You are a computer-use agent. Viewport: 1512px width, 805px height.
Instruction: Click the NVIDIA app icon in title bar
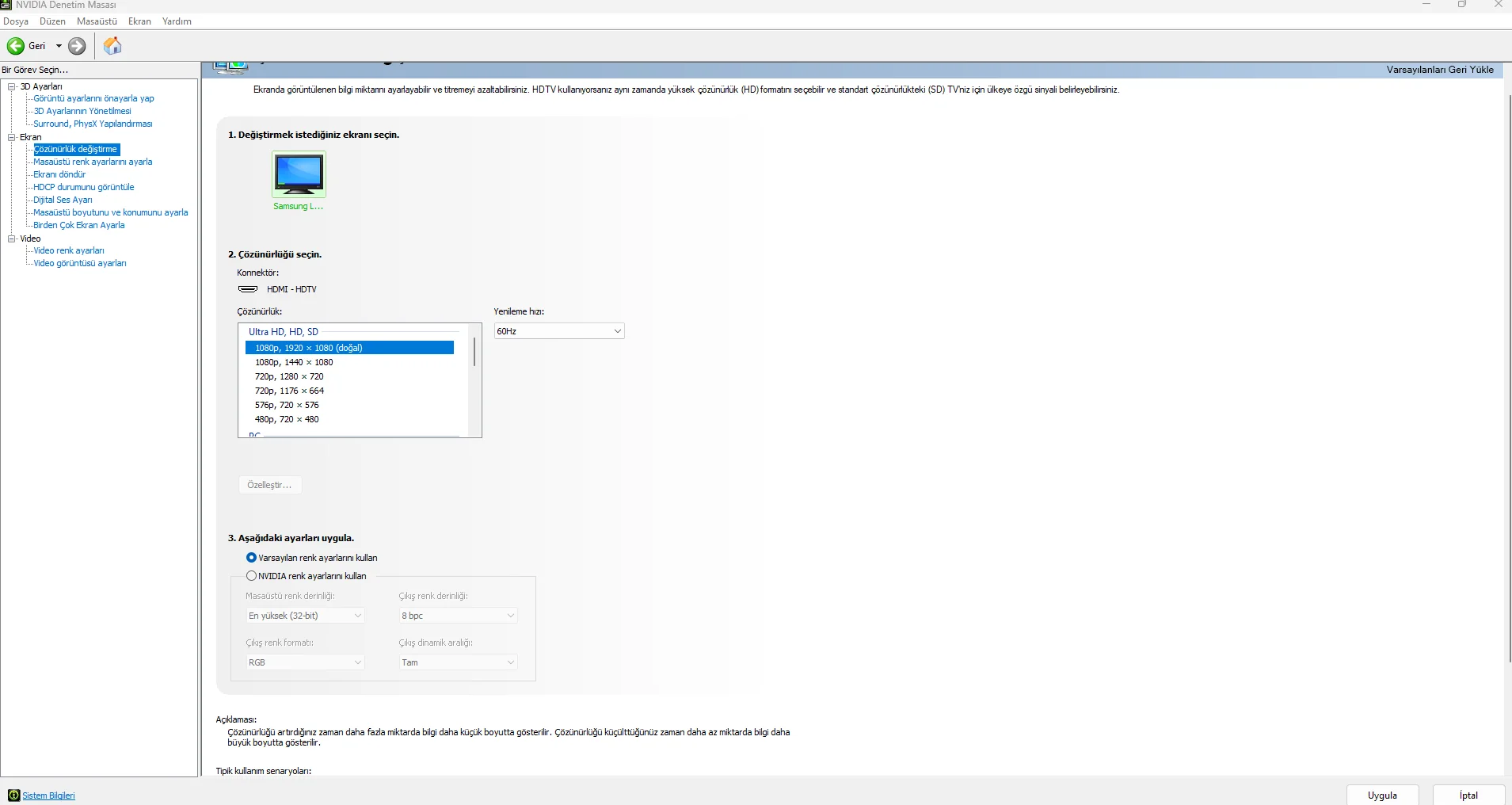tap(6, 5)
